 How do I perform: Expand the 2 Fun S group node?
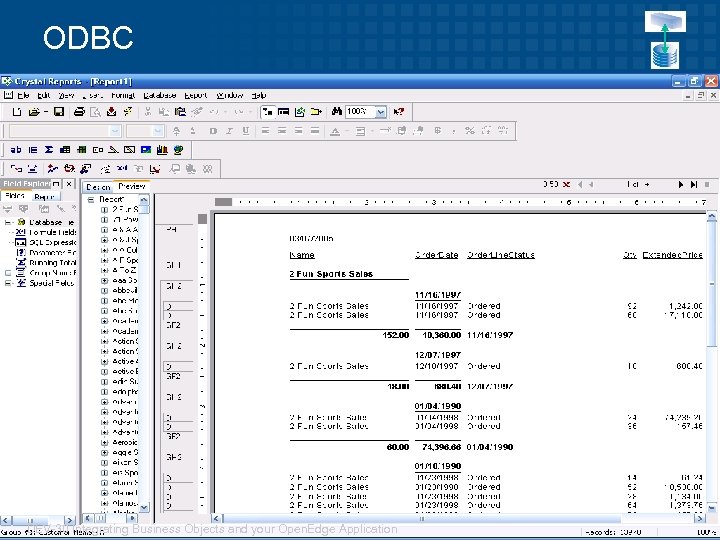pyautogui.click(x=104, y=209)
